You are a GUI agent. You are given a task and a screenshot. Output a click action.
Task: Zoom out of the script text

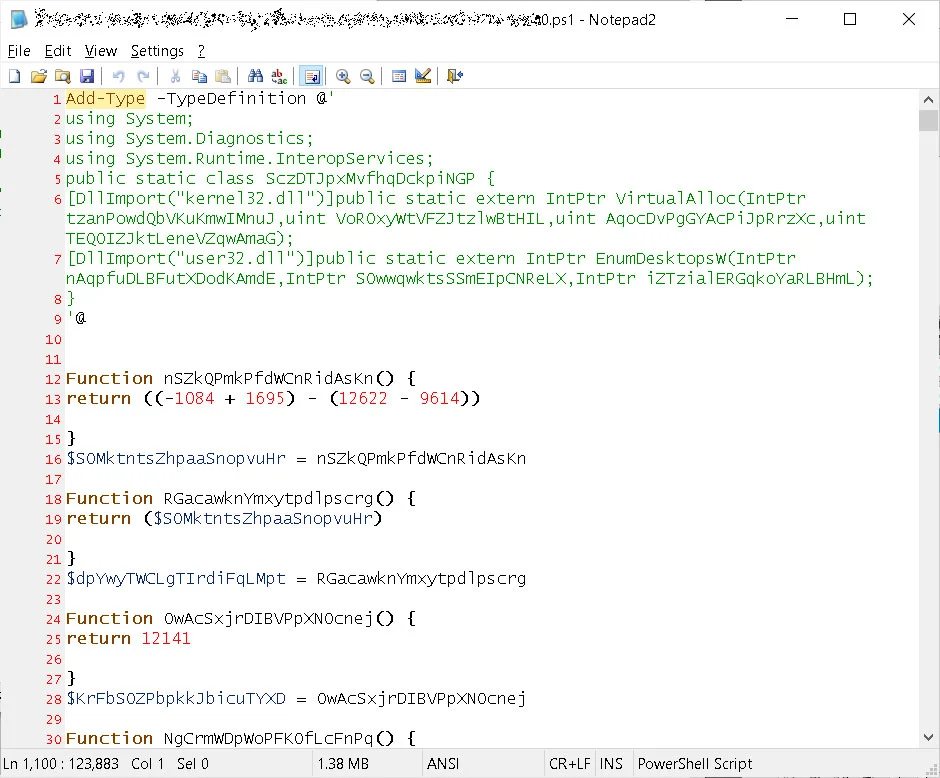click(x=366, y=75)
